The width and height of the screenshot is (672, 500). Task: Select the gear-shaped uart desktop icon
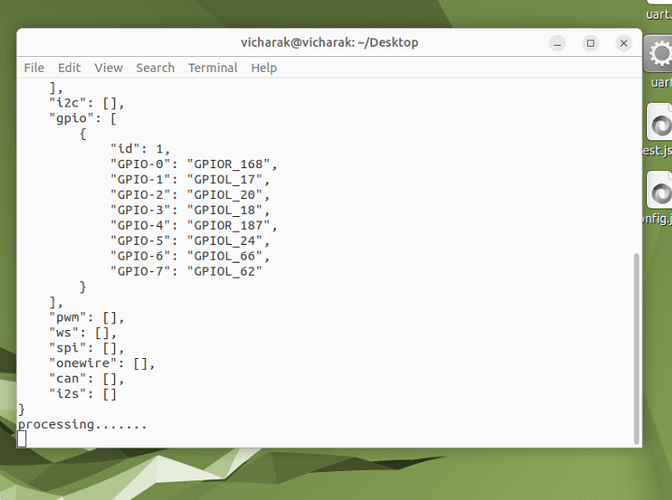tap(659, 54)
